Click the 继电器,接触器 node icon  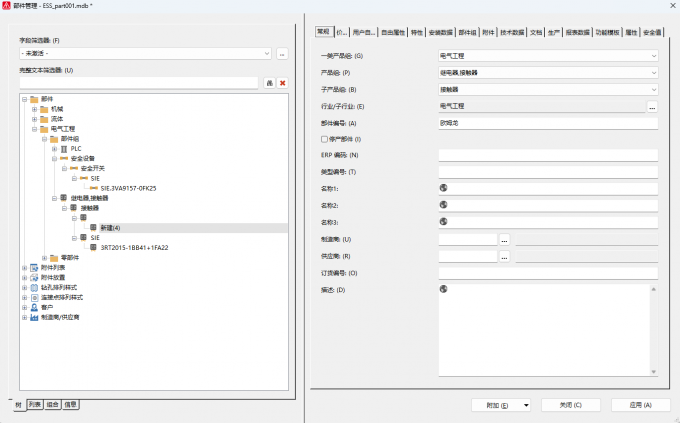point(64,198)
